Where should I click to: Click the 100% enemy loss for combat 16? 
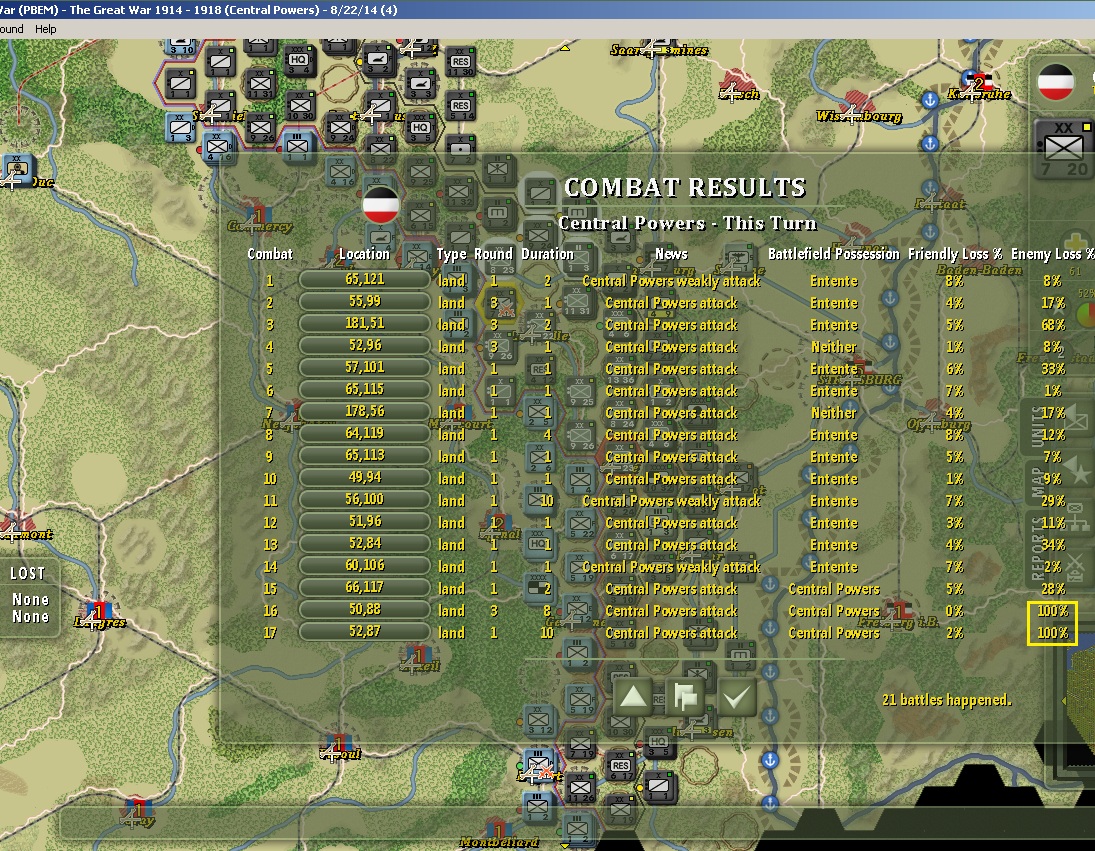click(1052, 611)
